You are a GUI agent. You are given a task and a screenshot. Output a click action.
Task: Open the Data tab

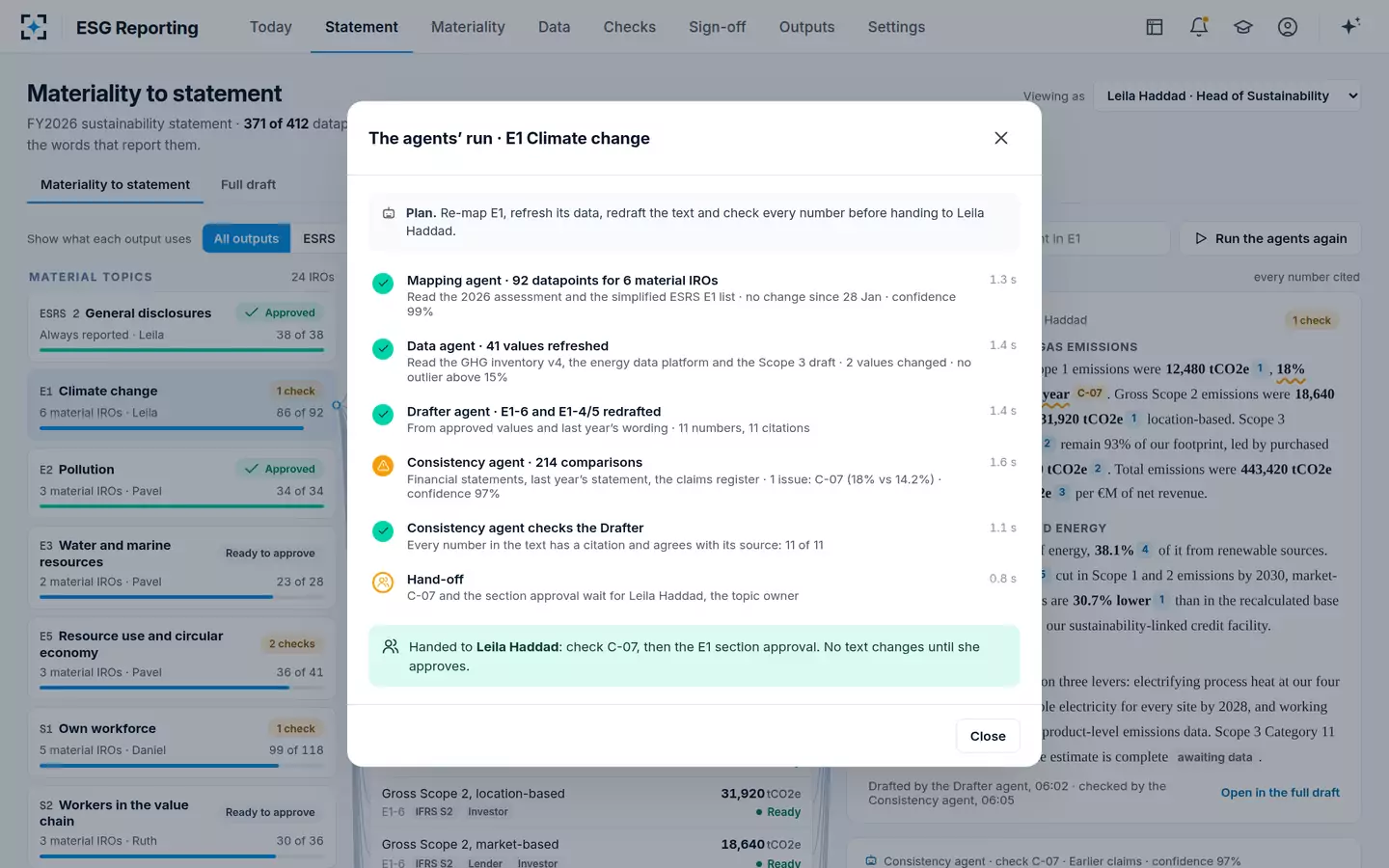(x=554, y=27)
